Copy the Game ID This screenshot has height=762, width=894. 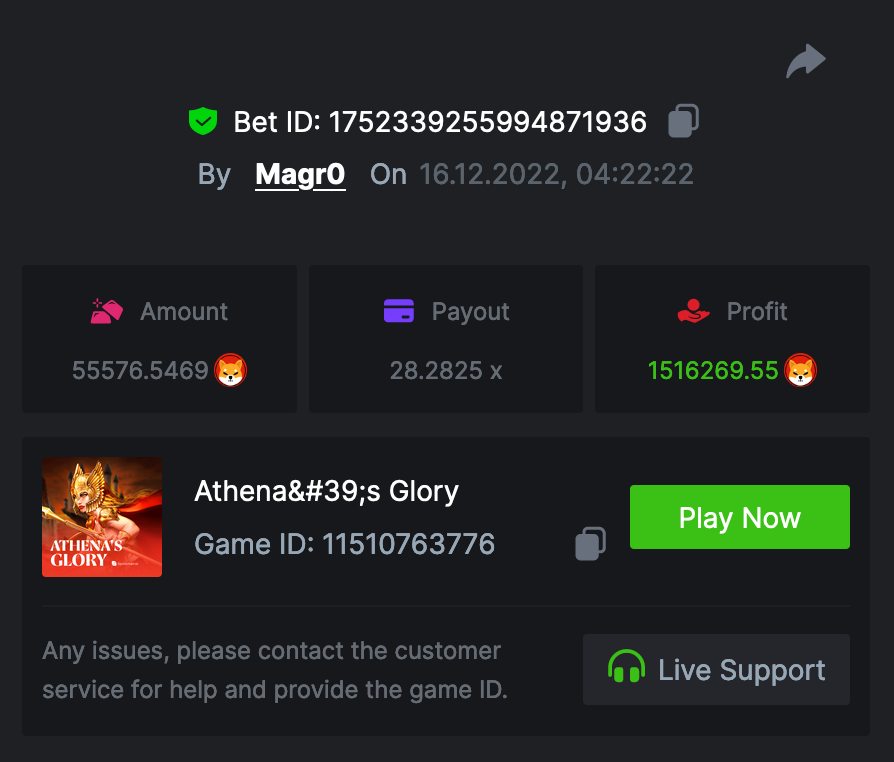(x=590, y=543)
